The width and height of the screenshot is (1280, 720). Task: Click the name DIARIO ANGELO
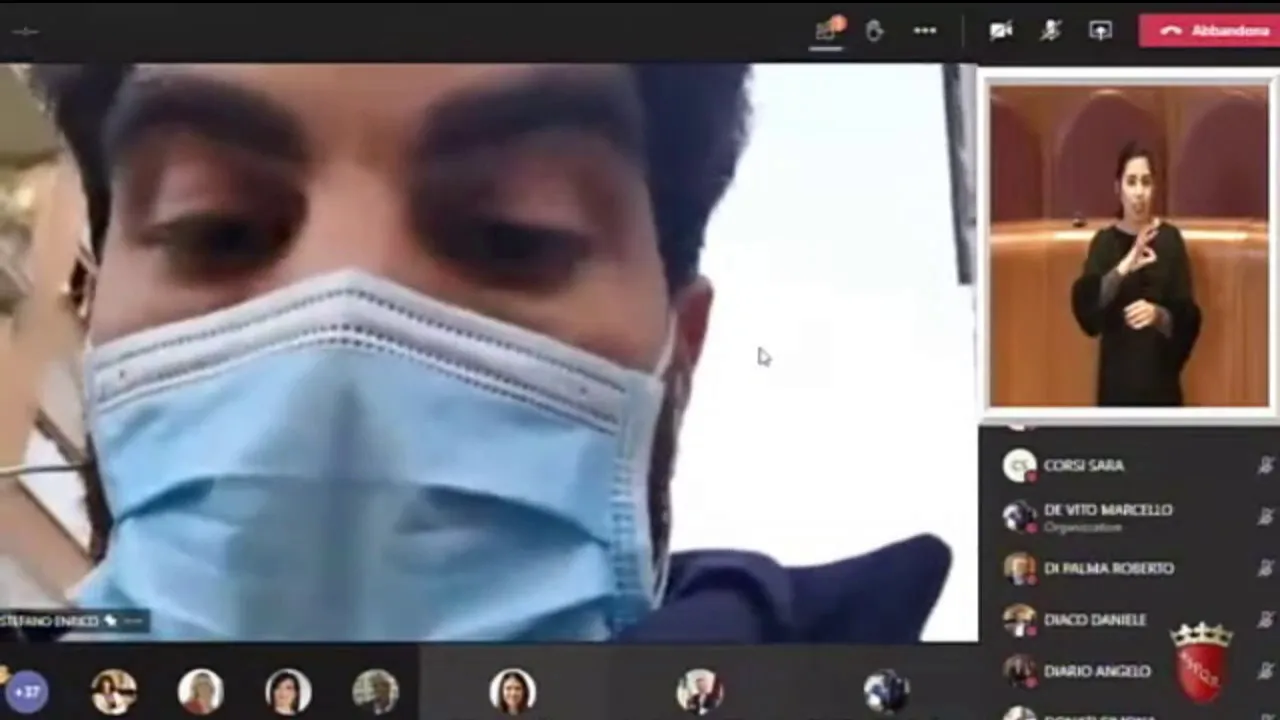[x=1097, y=671]
